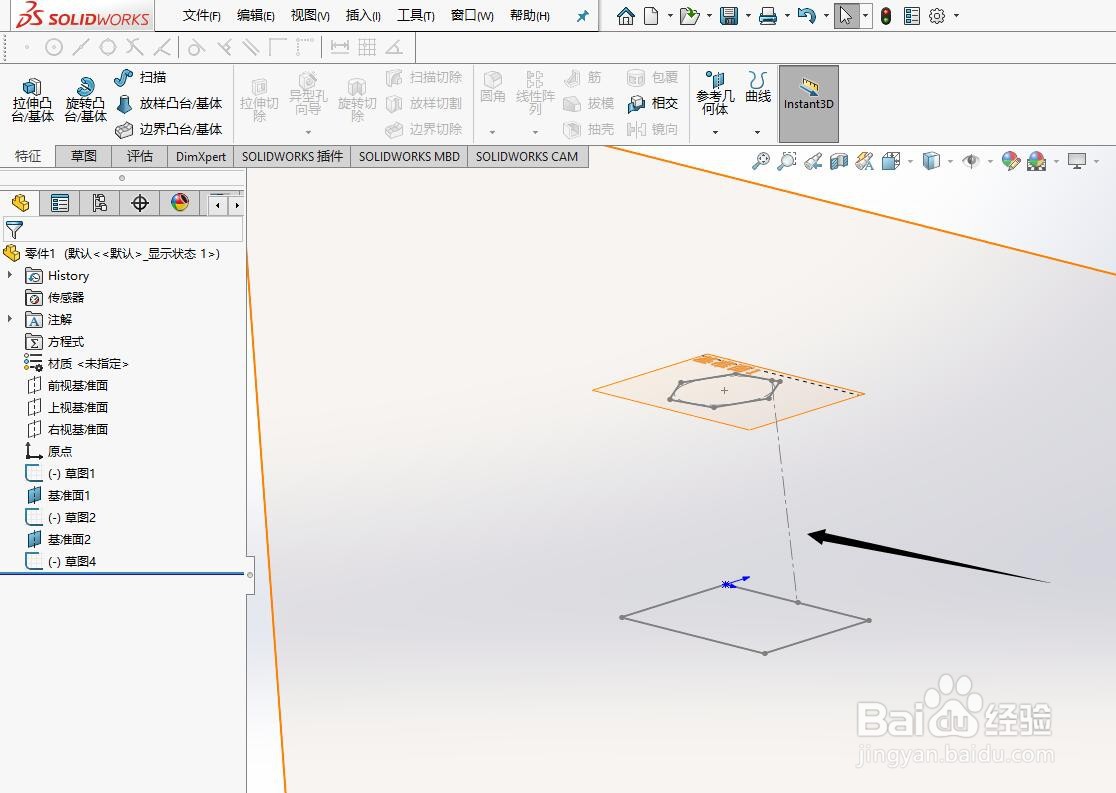The width and height of the screenshot is (1116, 793).
Task: Create a New document icon
Action: (651, 16)
